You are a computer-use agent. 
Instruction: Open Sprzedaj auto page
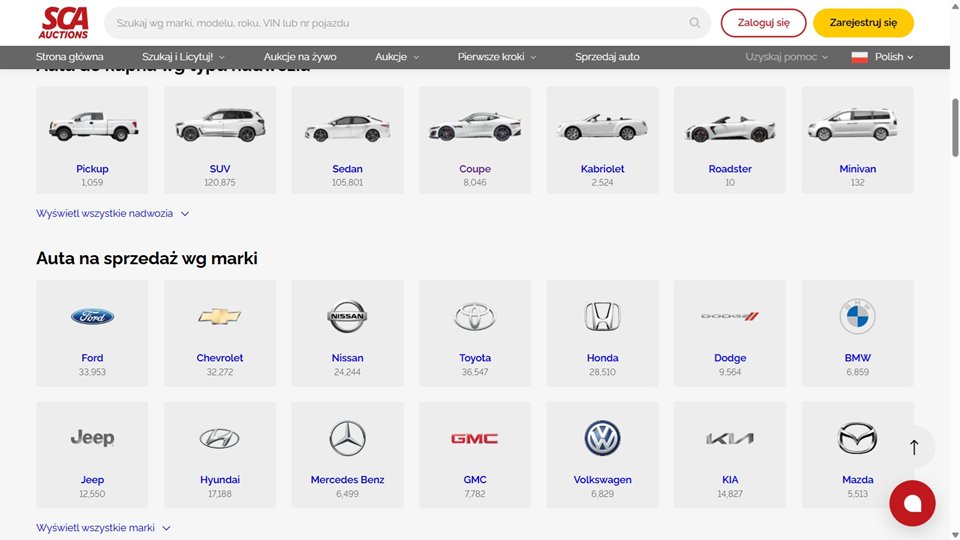point(607,57)
